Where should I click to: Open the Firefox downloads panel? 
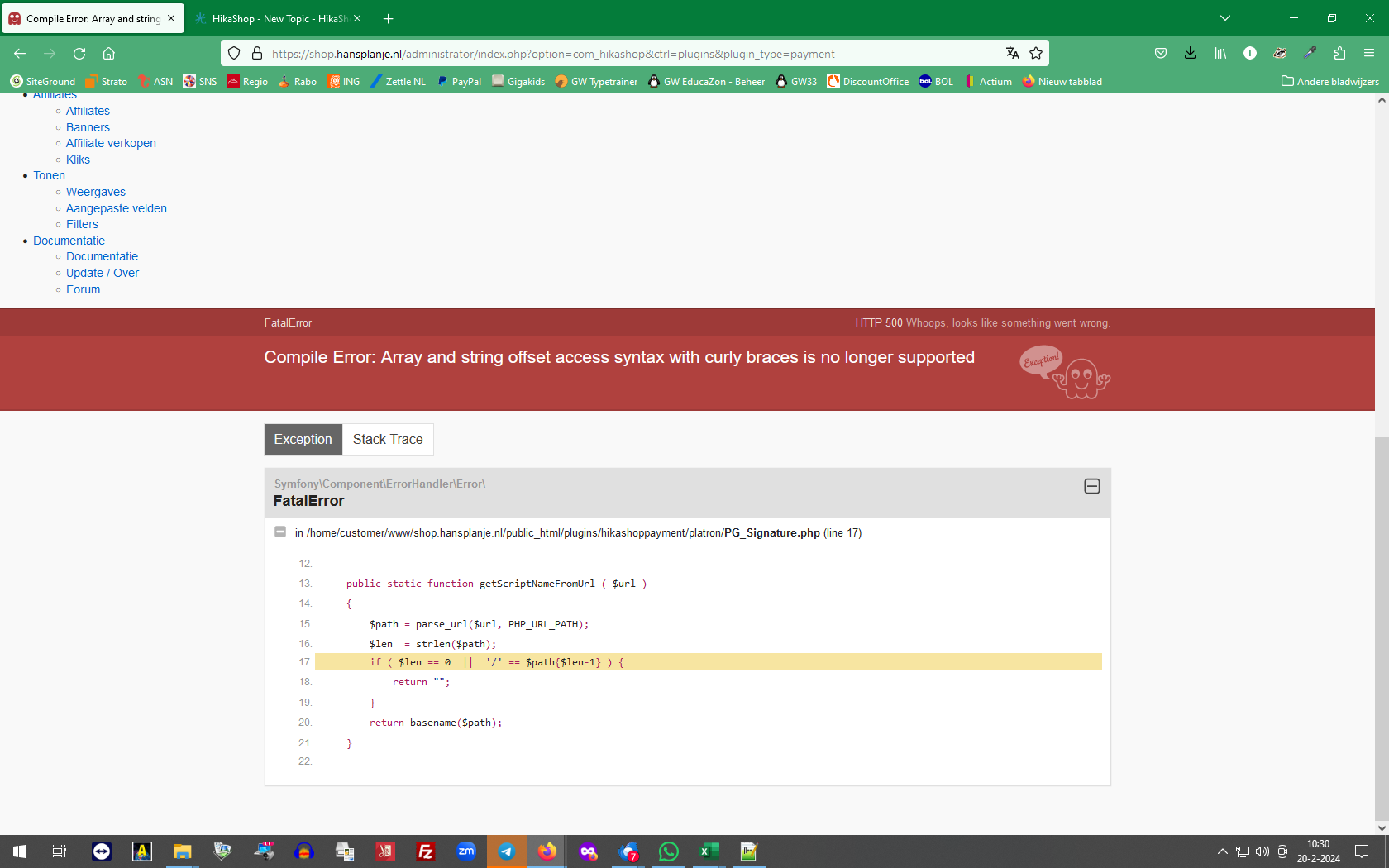point(1191,53)
